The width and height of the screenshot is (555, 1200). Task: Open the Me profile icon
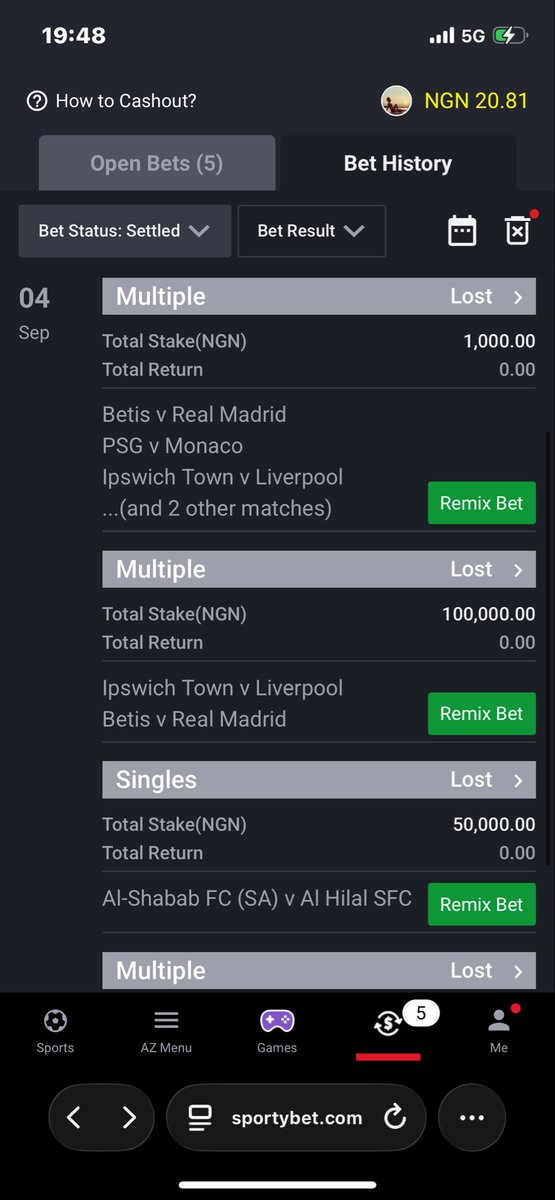pos(499,1021)
